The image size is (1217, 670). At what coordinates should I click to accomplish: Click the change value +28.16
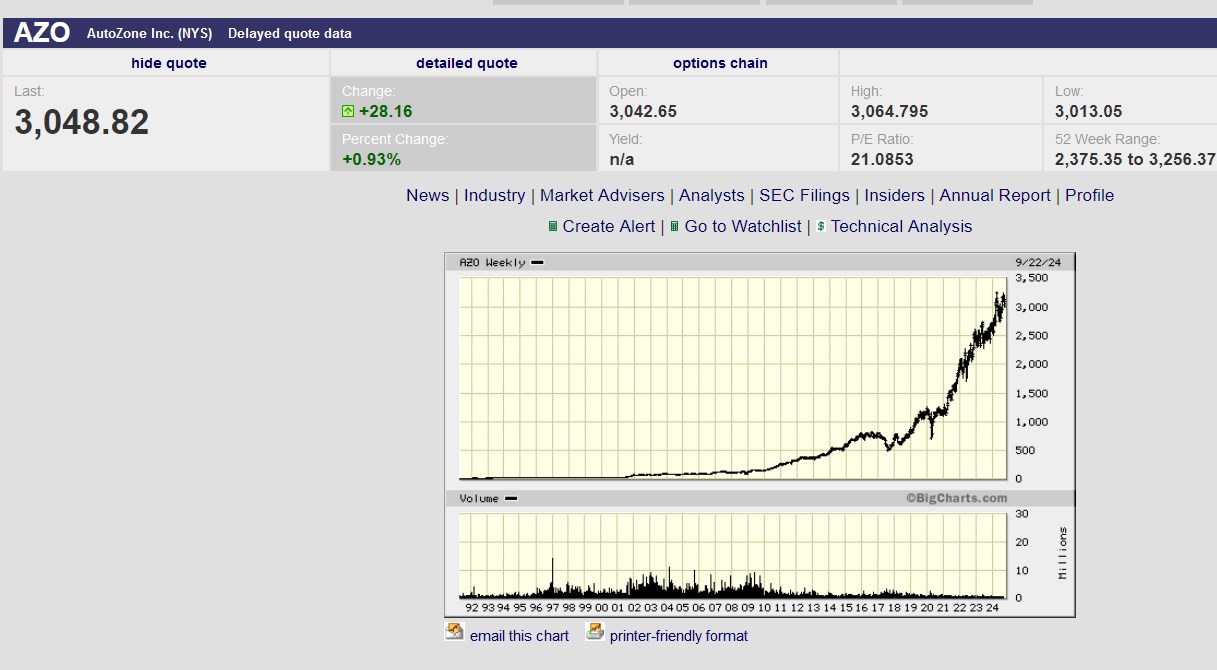pyautogui.click(x=385, y=111)
